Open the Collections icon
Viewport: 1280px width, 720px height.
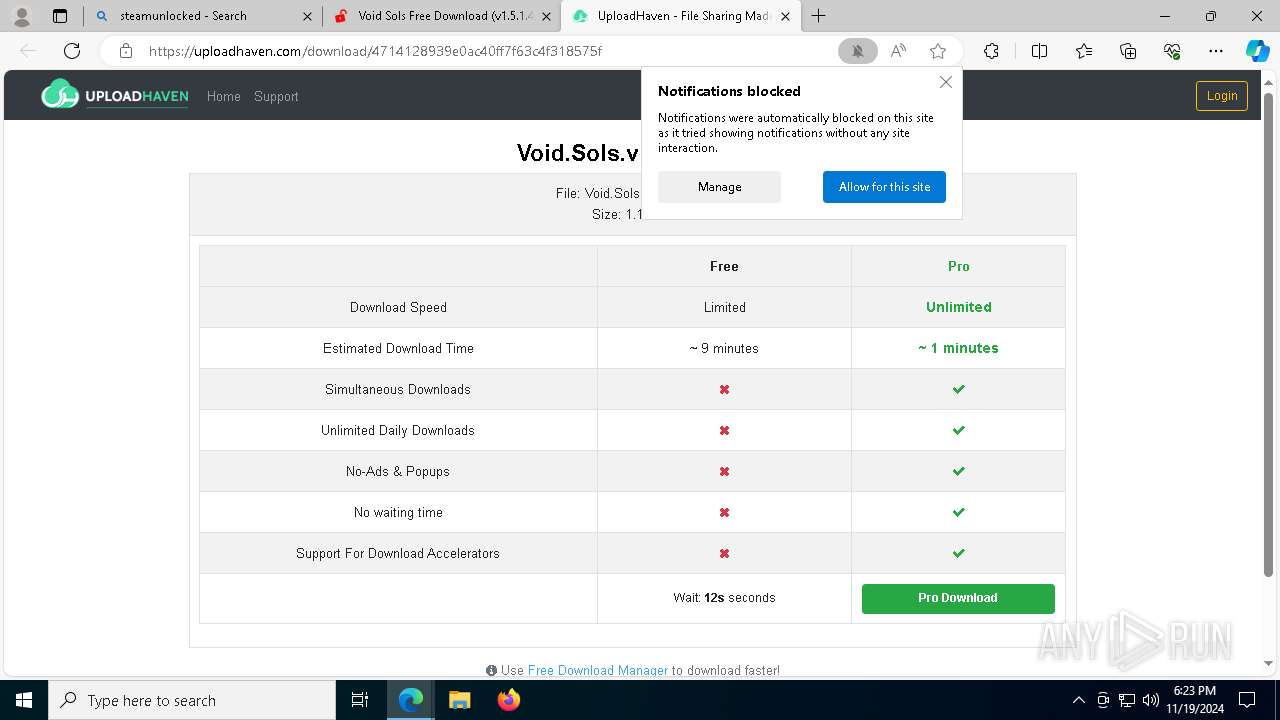coord(1128,51)
